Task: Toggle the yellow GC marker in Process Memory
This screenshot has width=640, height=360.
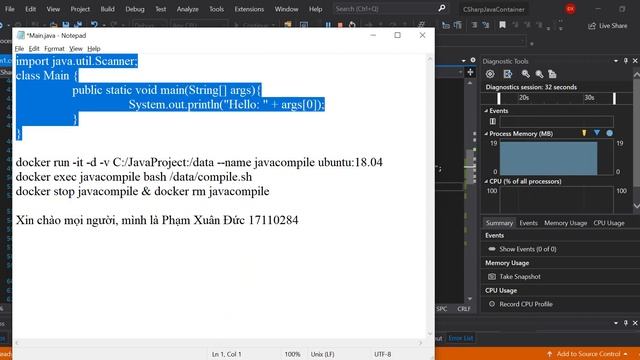Action: pos(584,133)
